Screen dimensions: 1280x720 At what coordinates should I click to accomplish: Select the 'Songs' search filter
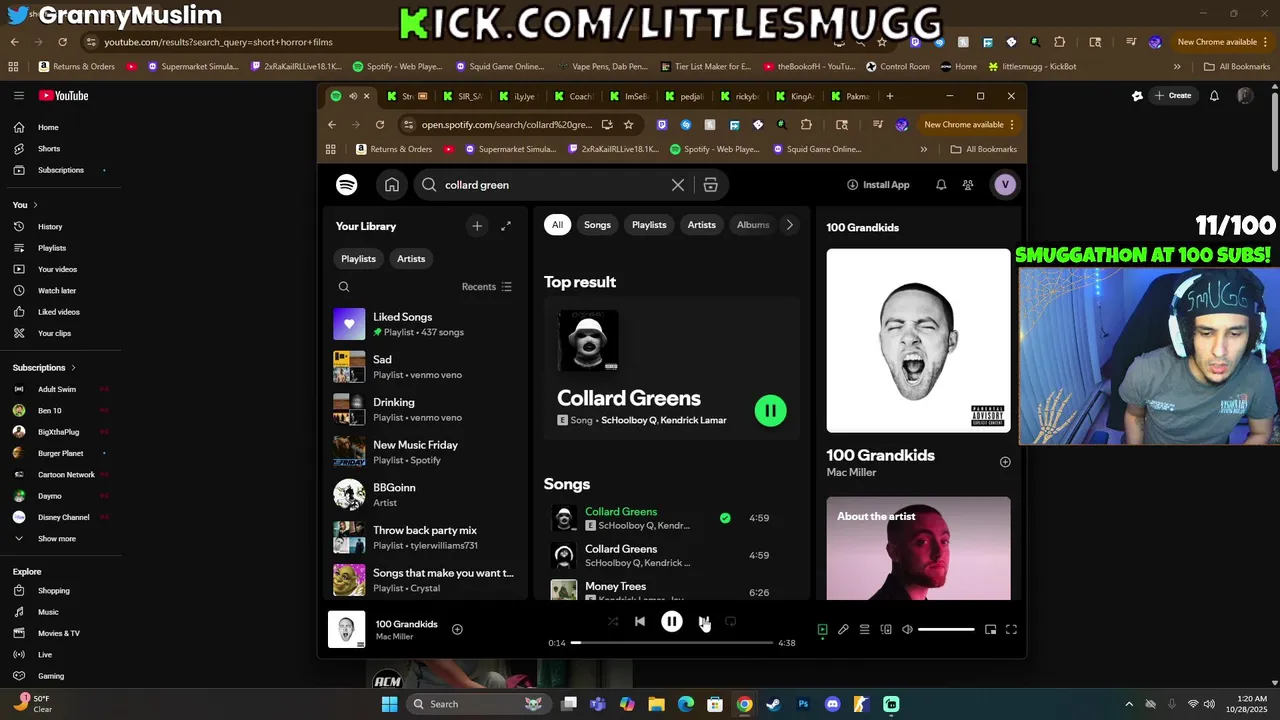point(597,225)
